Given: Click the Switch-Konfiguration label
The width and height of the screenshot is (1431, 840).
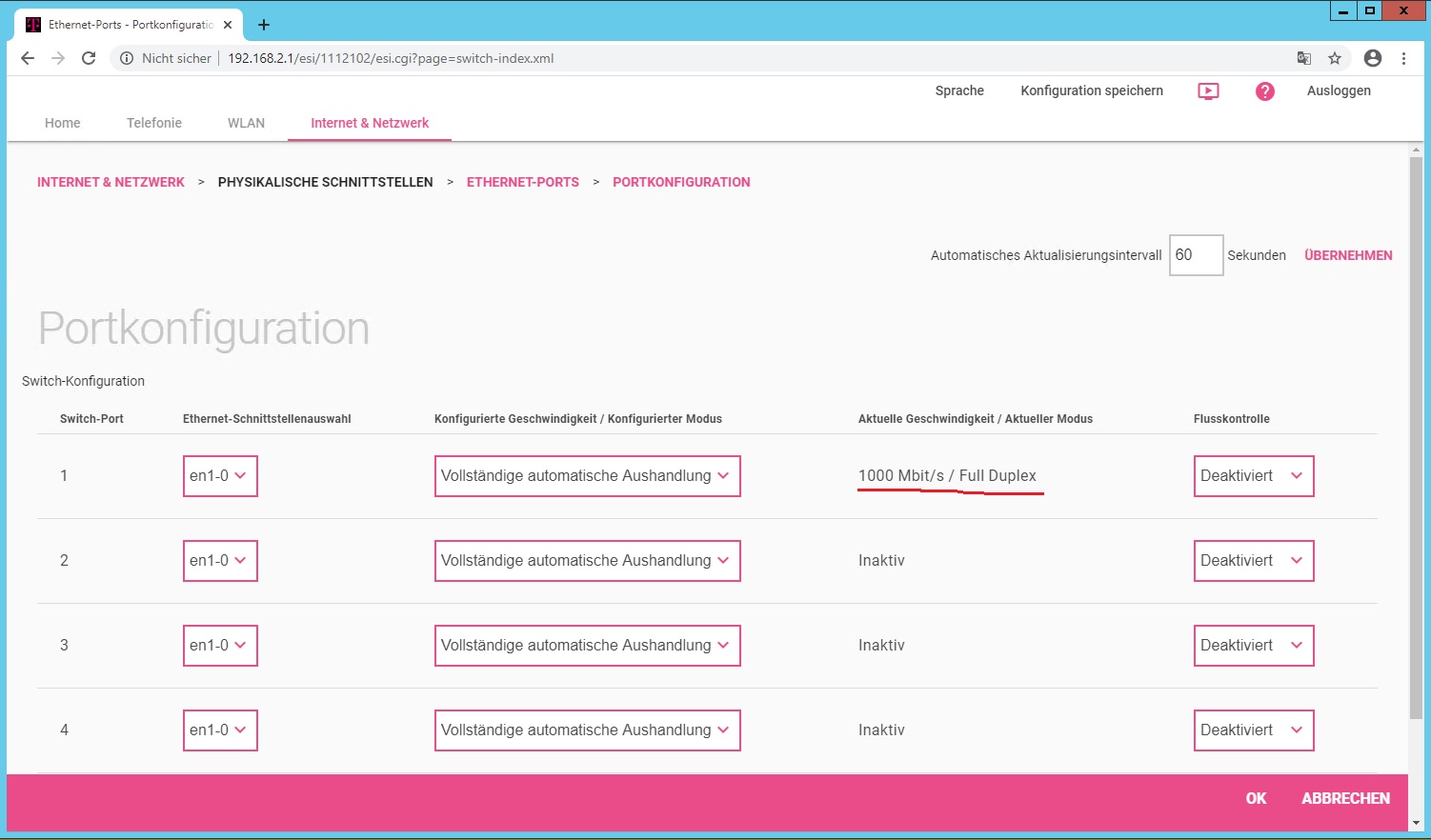Looking at the screenshot, I should coord(83,381).
